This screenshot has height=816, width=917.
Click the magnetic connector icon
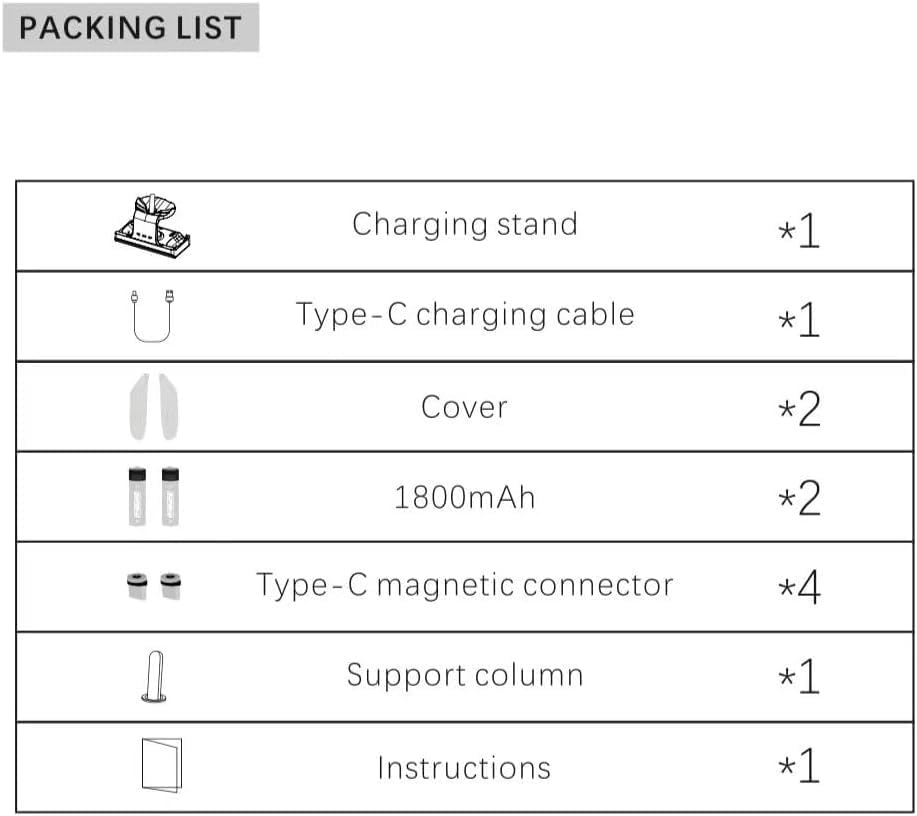click(157, 584)
